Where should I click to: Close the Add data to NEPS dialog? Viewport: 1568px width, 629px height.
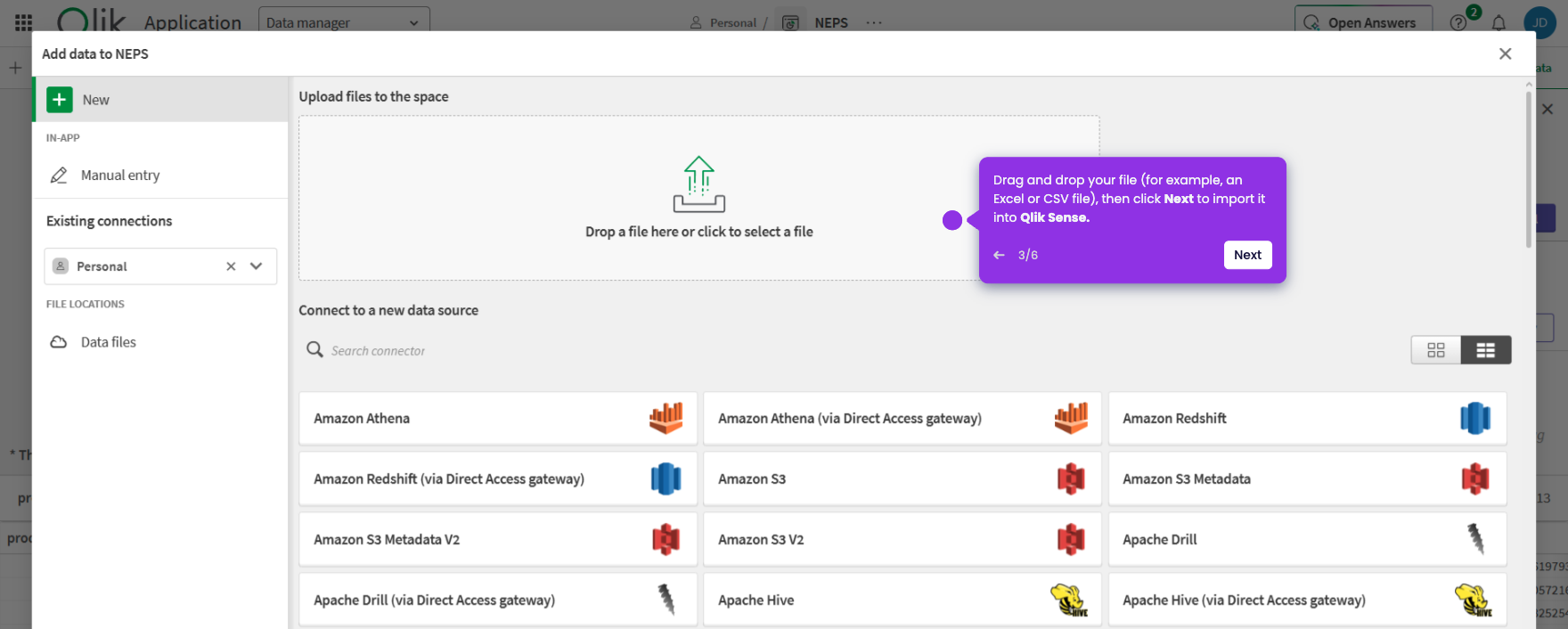tap(1505, 53)
